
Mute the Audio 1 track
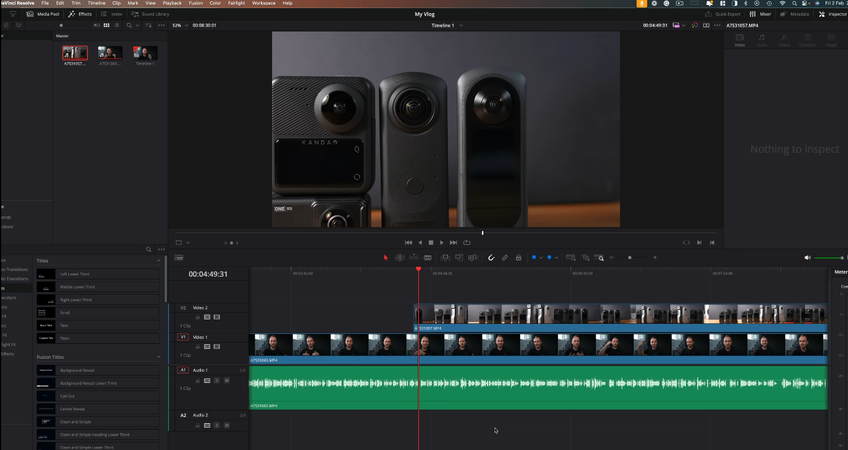tap(227, 381)
